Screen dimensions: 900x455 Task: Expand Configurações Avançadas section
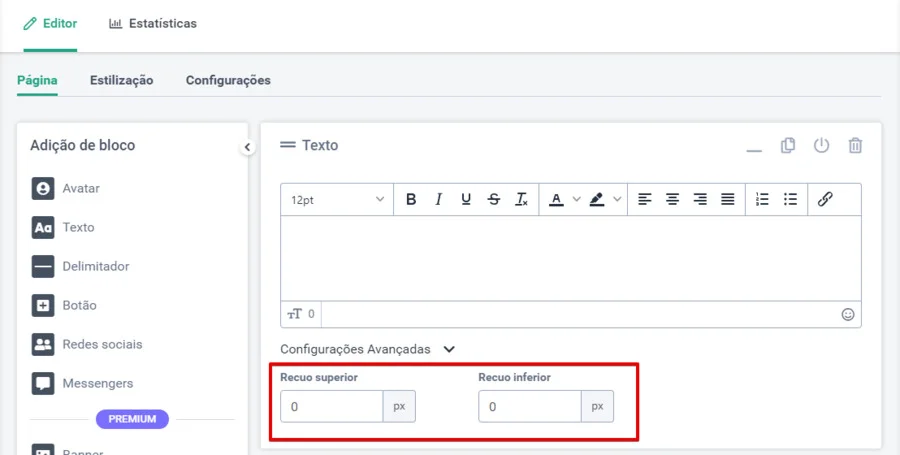449,349
